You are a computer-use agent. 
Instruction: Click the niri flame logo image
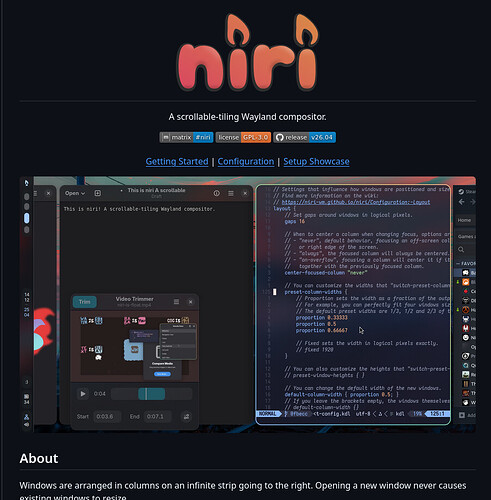tap(247, 52)
